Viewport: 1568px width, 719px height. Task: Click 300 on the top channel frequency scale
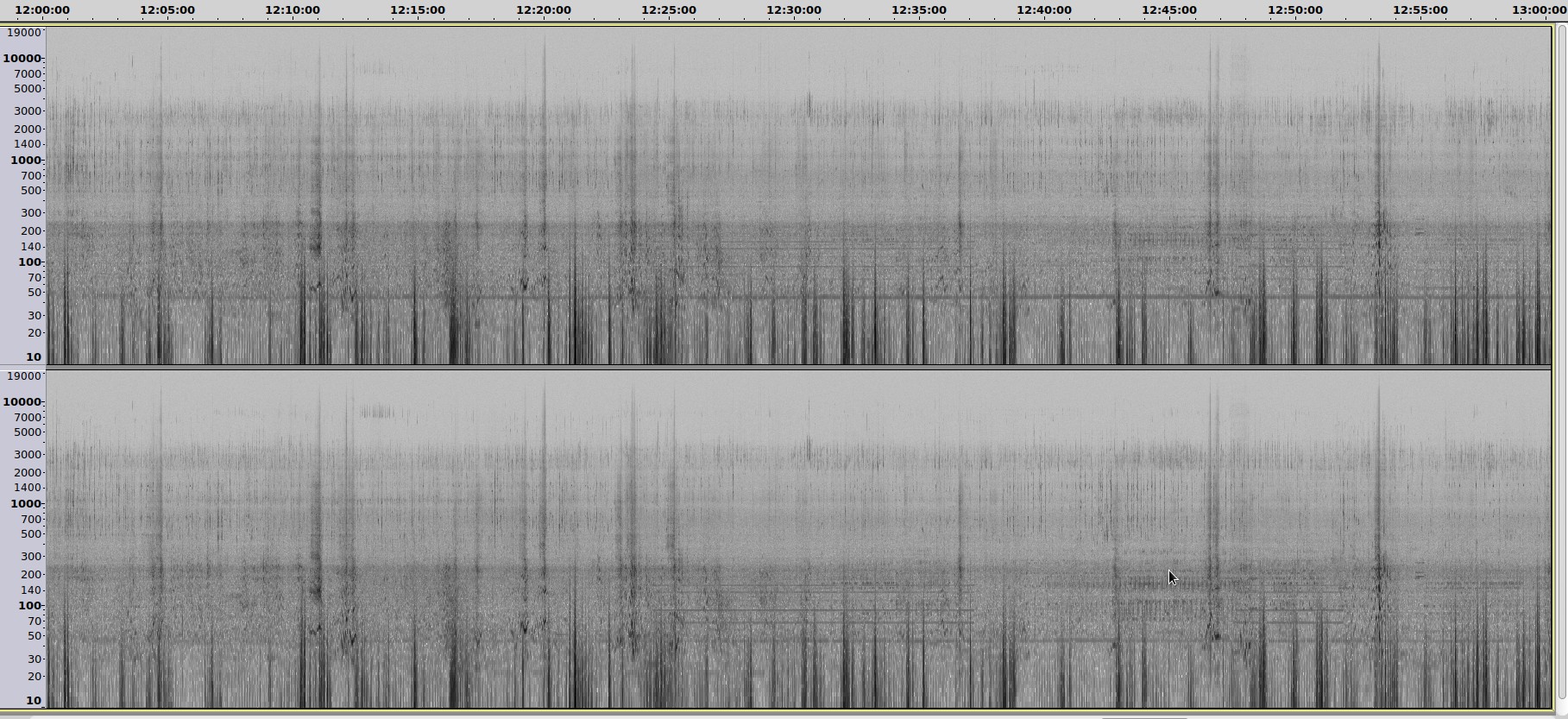(31, 213)
